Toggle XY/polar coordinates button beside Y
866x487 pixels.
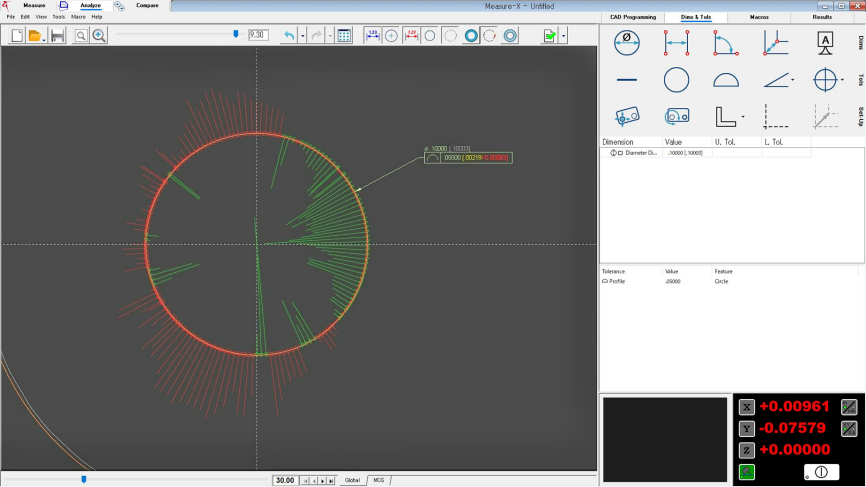pyautogui.click(x=849, y=428)
